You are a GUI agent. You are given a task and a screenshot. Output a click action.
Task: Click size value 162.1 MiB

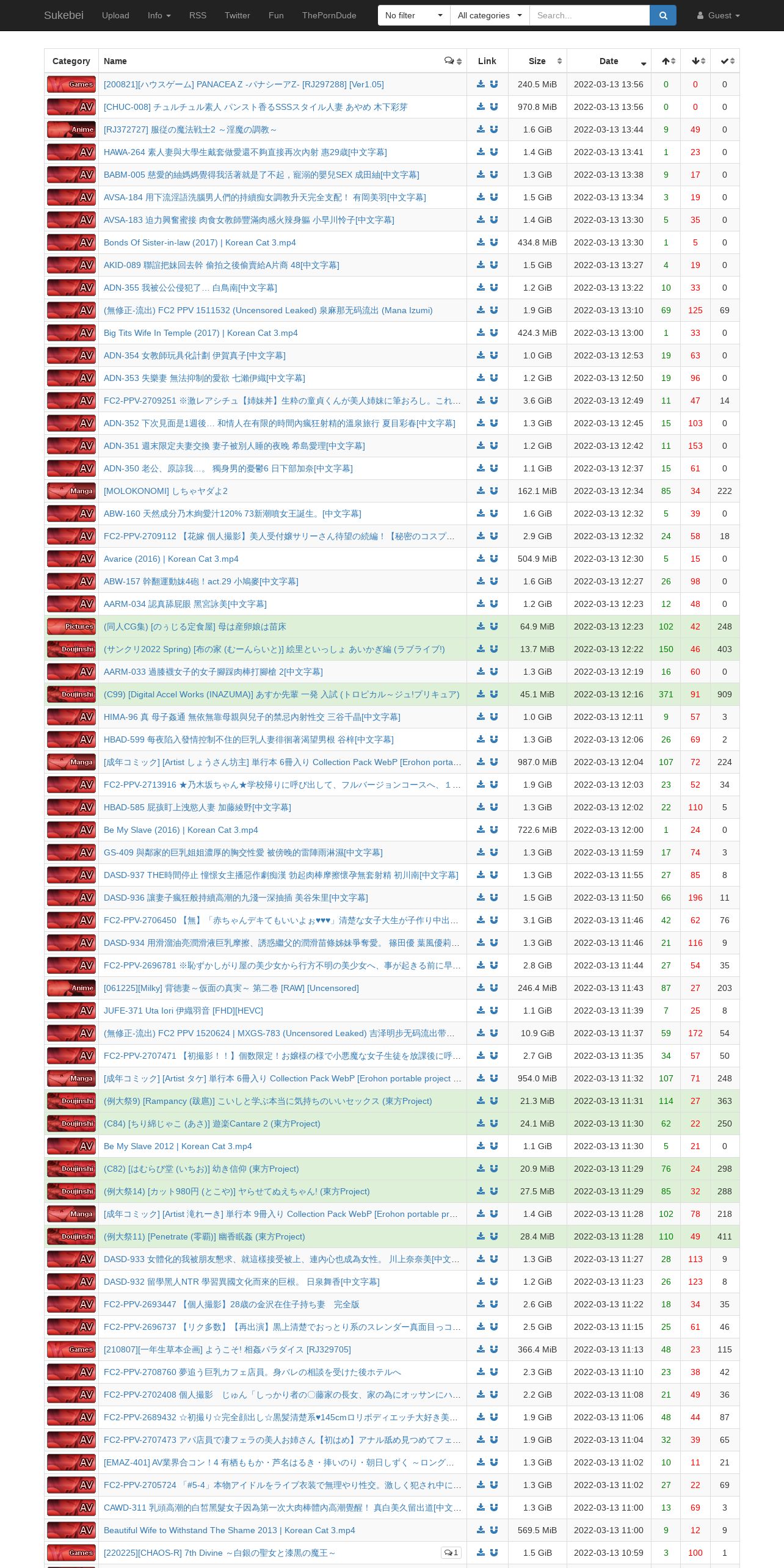[537, 491]
